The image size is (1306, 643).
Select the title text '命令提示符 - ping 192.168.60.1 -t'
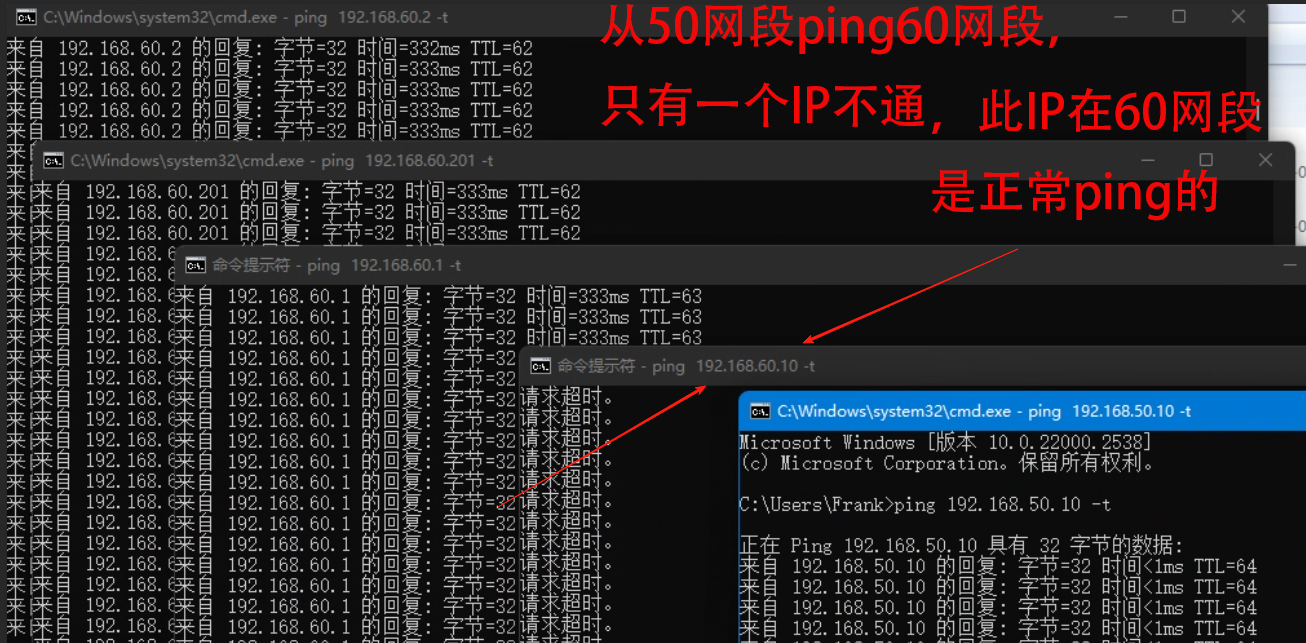pyautogui.click(x=337, y=265)
